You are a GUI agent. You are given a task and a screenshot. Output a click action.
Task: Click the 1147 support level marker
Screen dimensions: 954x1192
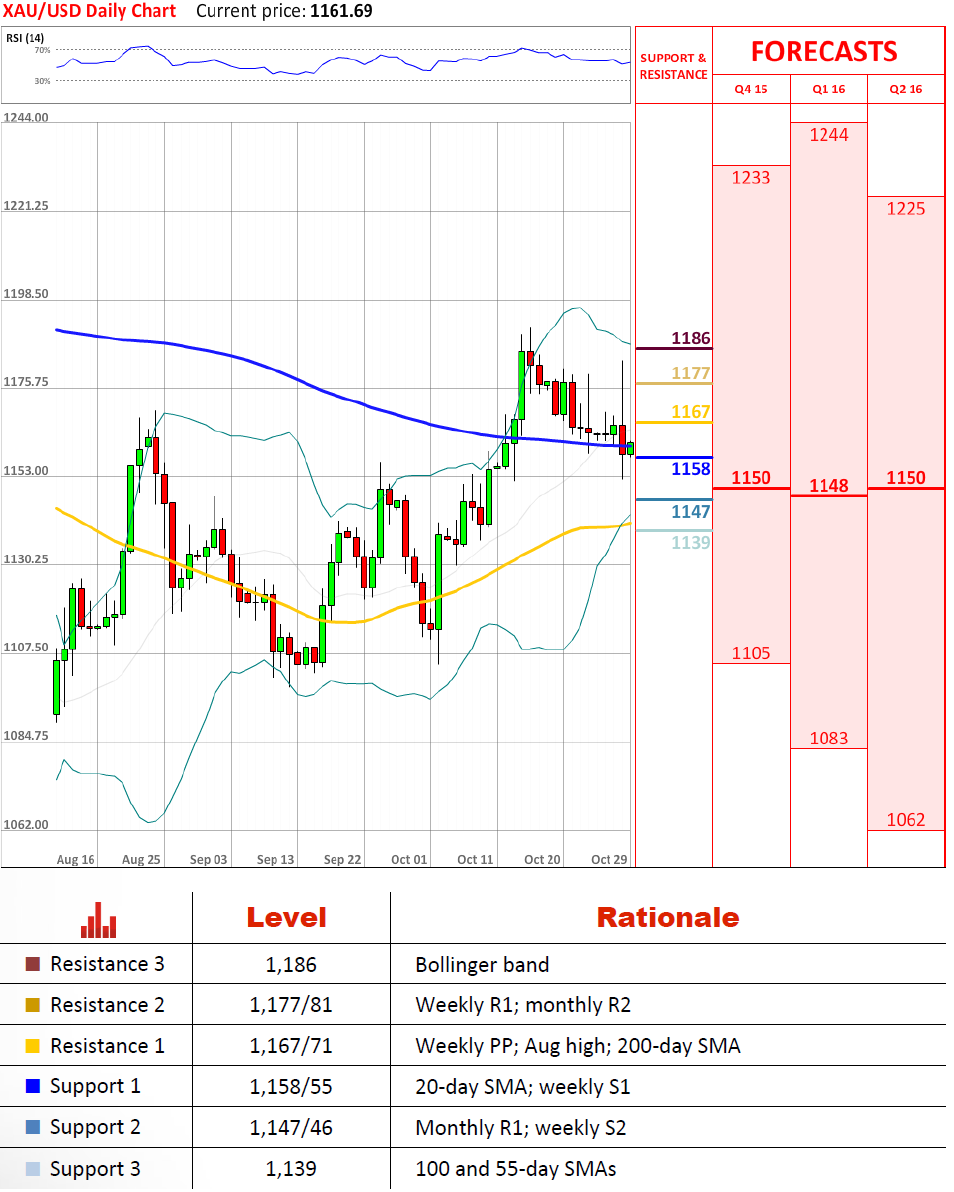click(690, 512)
